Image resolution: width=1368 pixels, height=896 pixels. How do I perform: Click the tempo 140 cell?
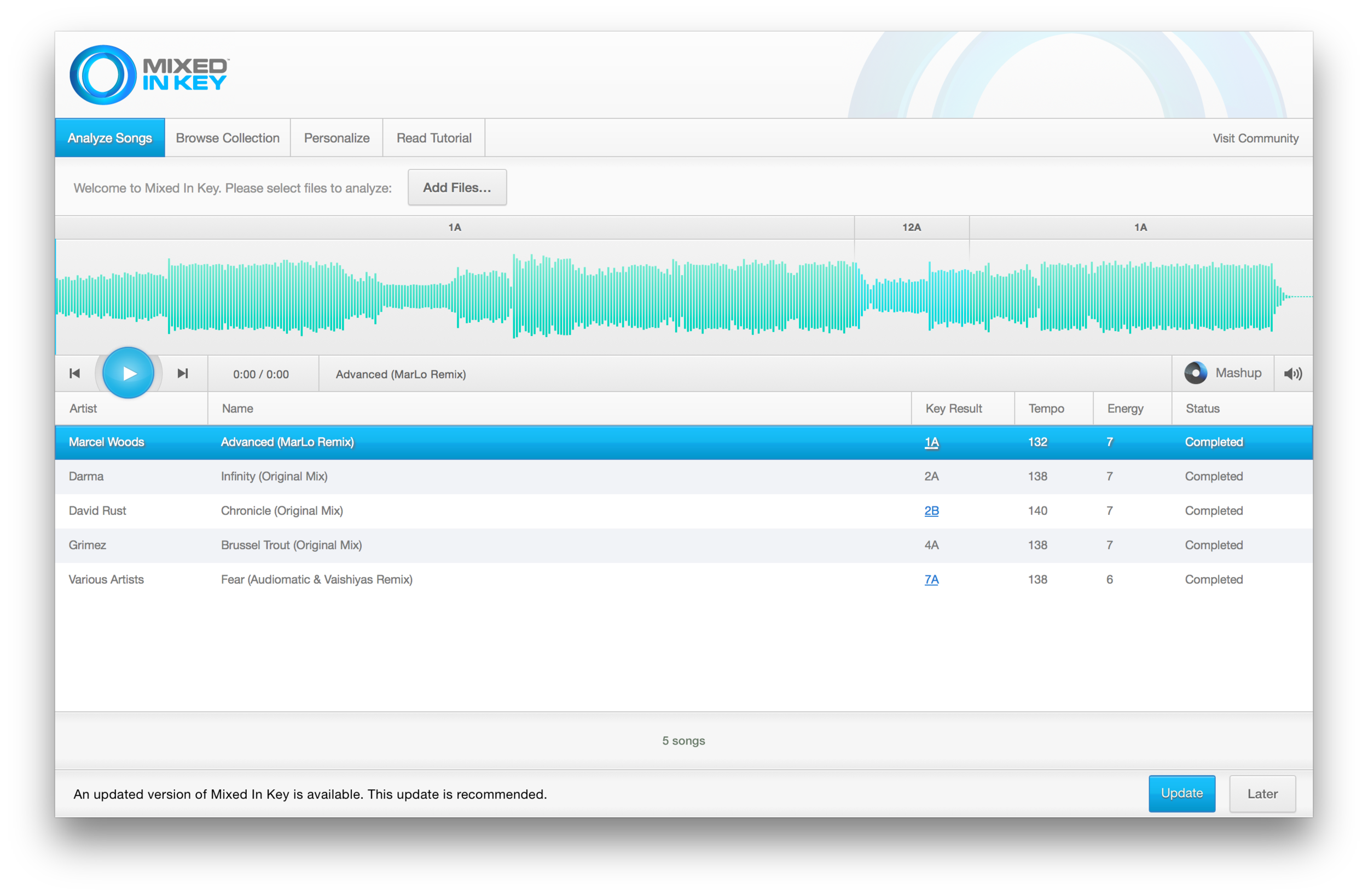(x=1037, y=511)
